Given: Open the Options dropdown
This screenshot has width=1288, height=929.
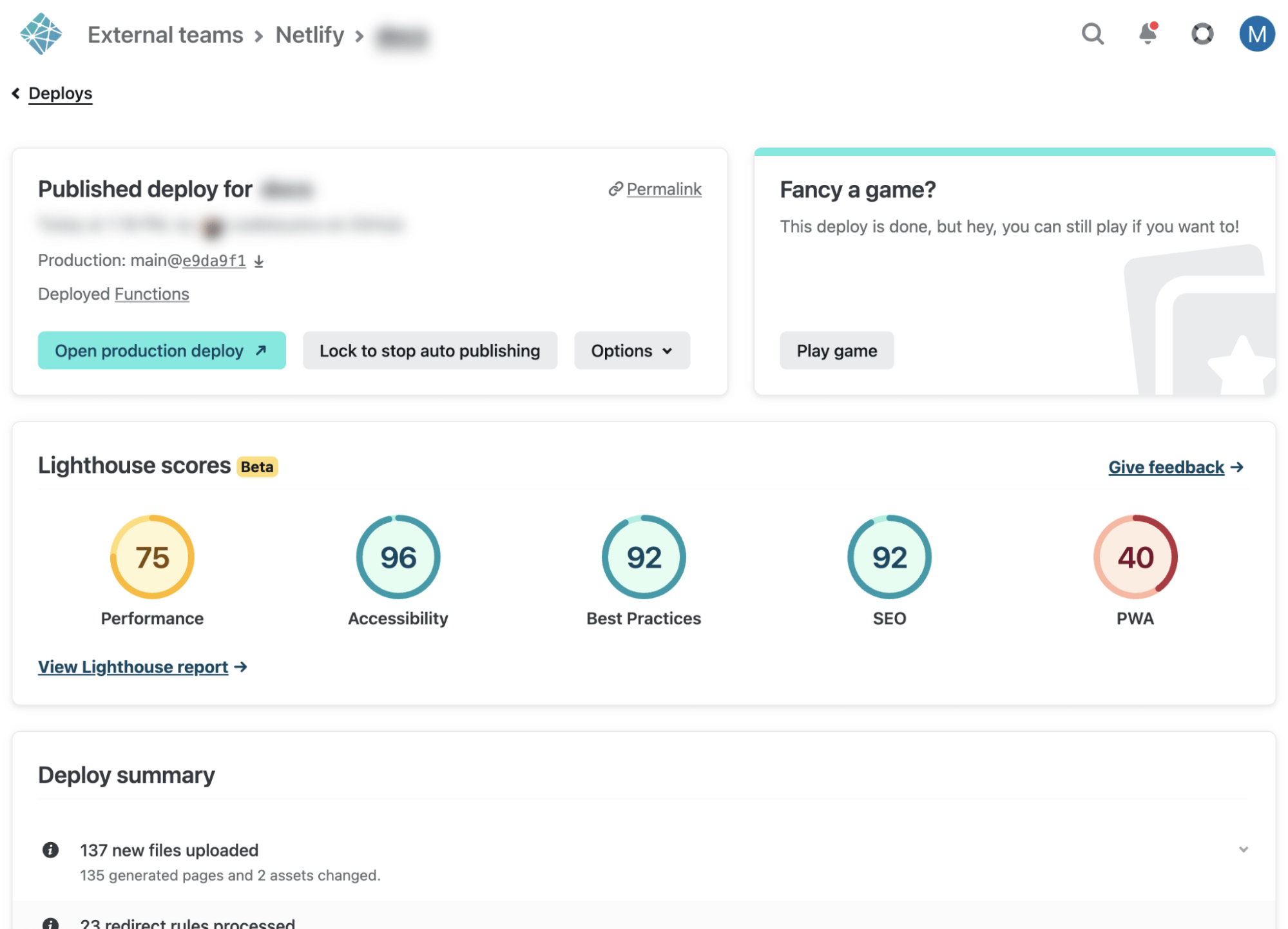Looking at the screenshot, I should click(x=631, y=350).
